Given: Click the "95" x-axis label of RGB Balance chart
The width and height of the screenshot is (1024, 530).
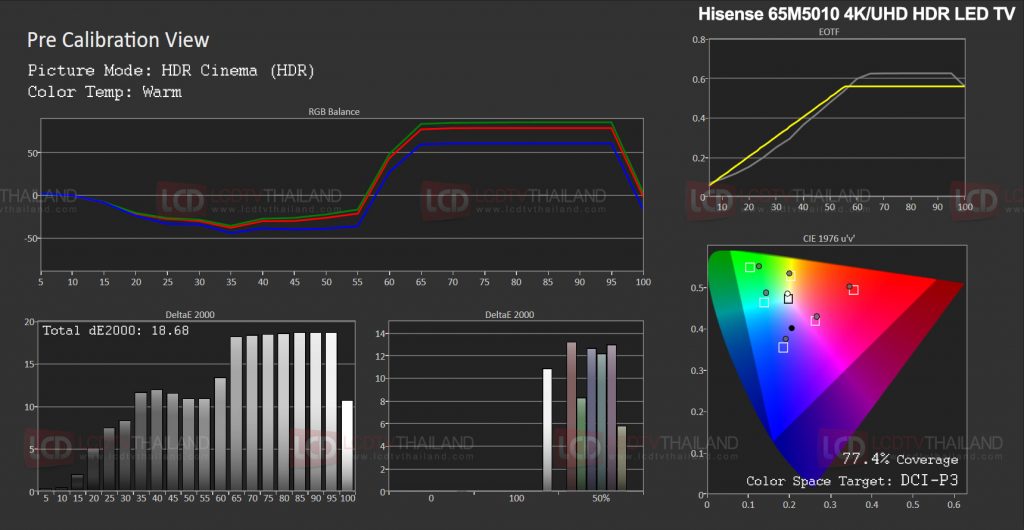Looking at the screenshot, I should tap(612, 283).
